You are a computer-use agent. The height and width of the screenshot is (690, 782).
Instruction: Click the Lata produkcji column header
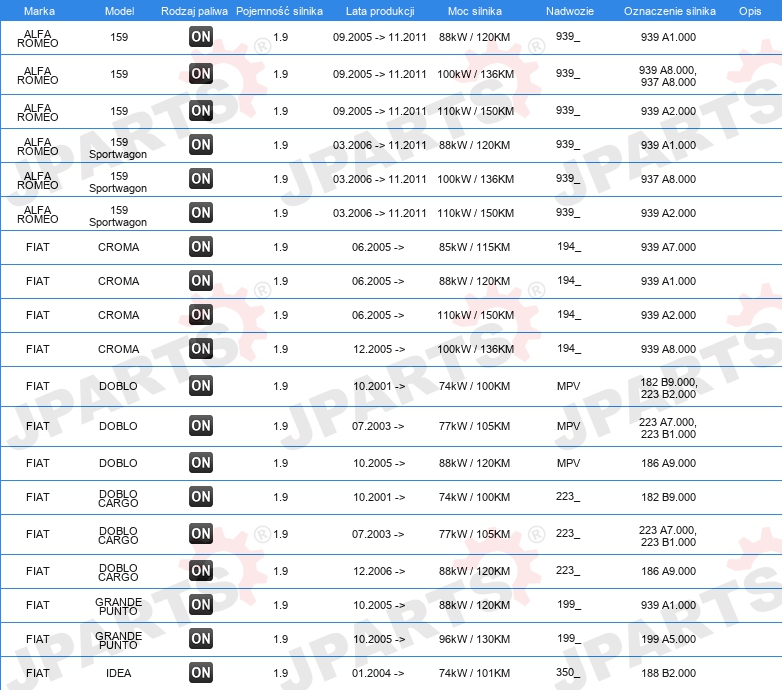click(x=380, y=11)
